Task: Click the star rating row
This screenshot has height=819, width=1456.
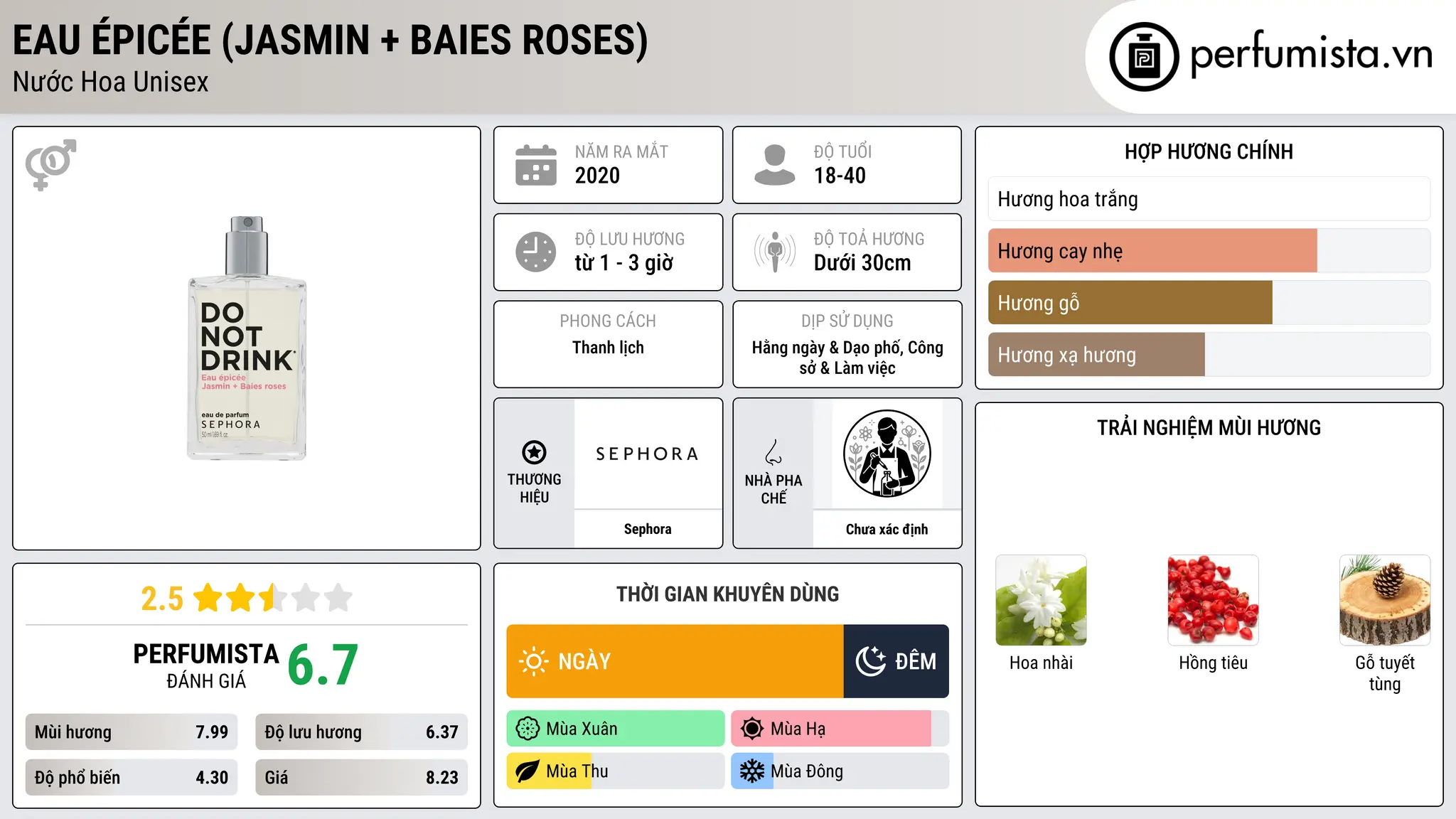Action: tap(273, 598)
